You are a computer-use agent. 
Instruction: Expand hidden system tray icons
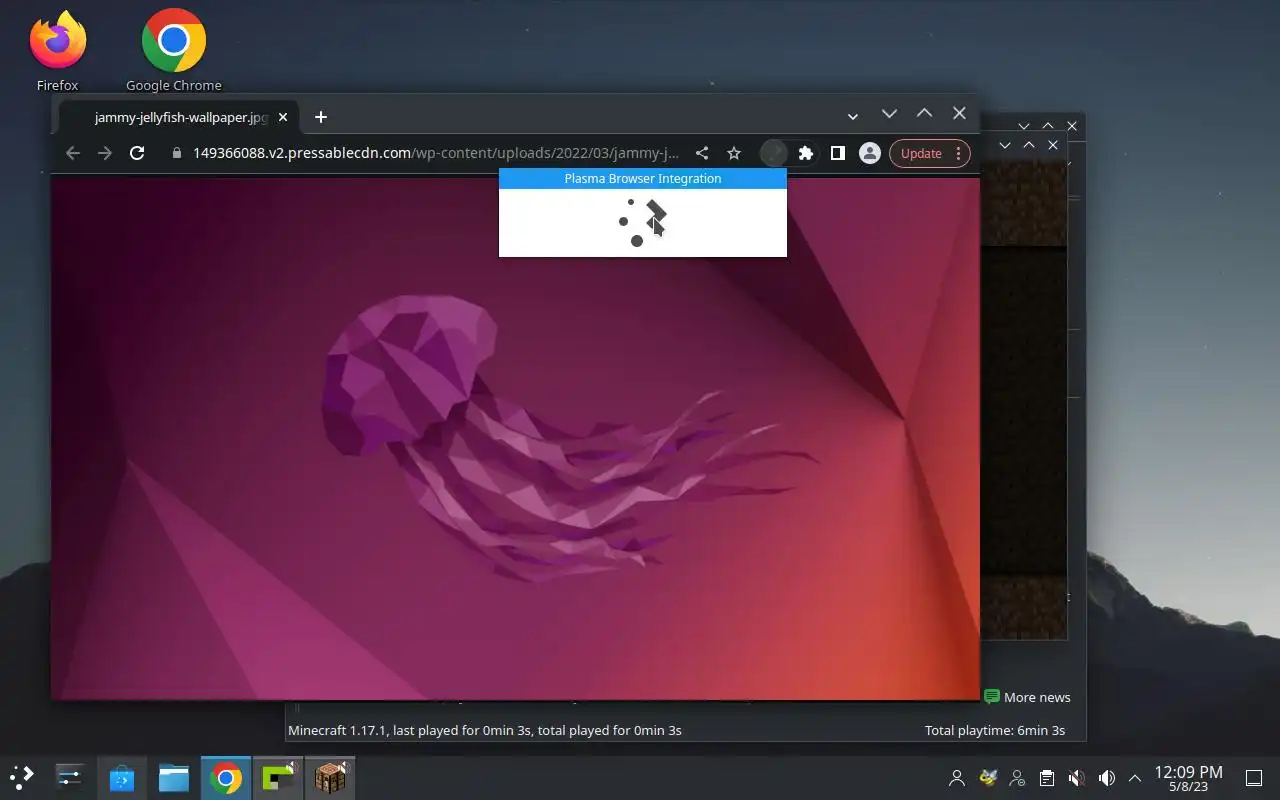1135,778
